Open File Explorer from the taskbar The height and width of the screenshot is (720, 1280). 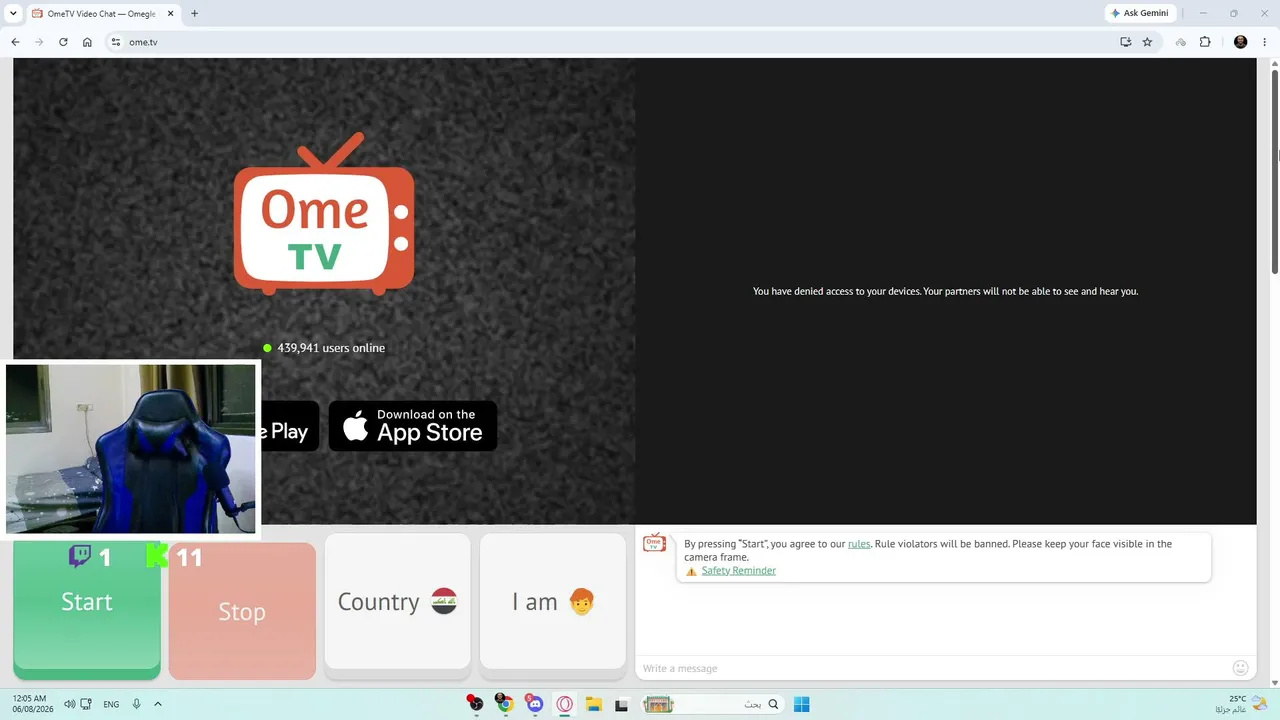click(x=592, y=704)
